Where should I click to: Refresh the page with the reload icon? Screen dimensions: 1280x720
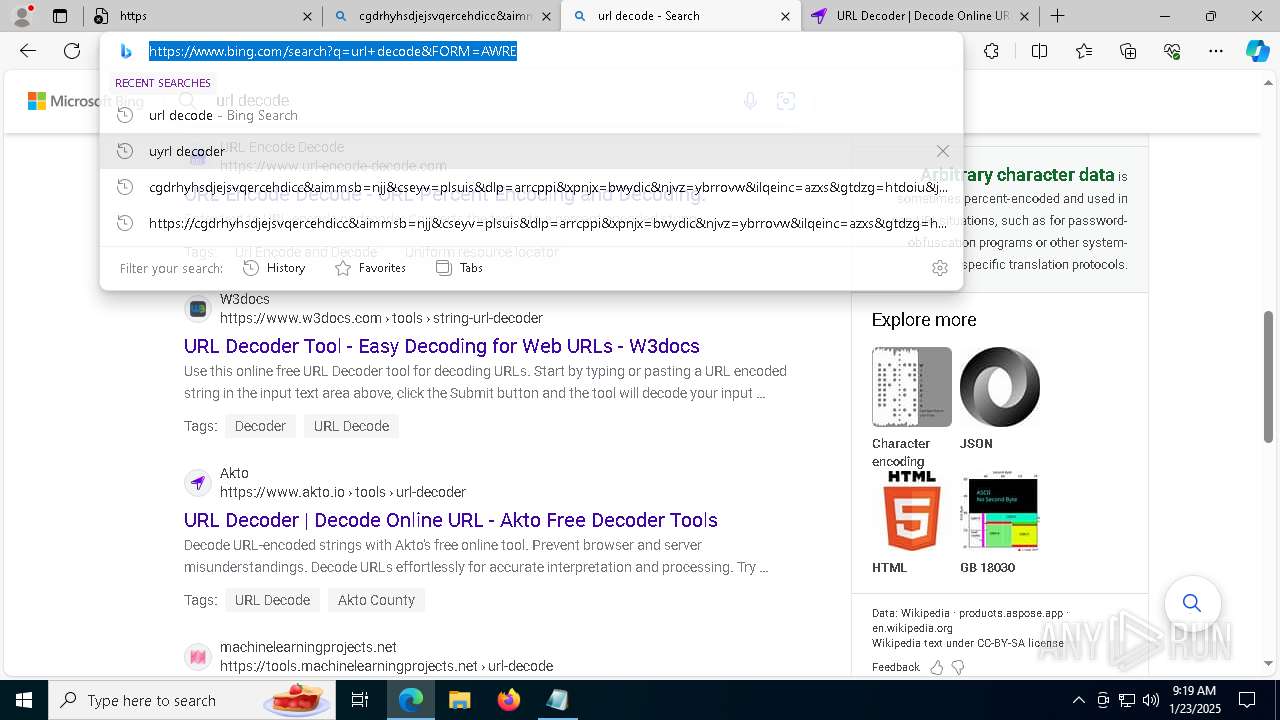coord(72,51)
